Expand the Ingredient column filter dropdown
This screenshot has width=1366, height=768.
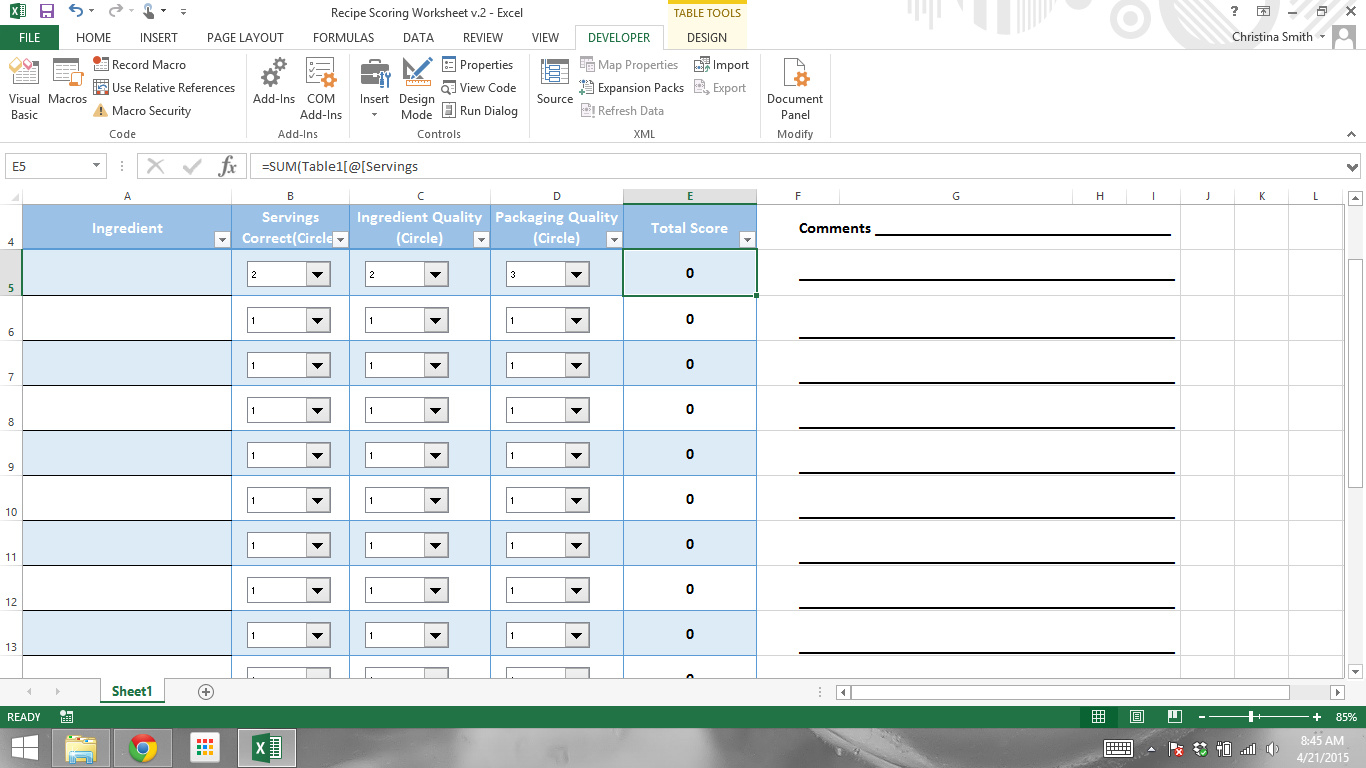222,239
